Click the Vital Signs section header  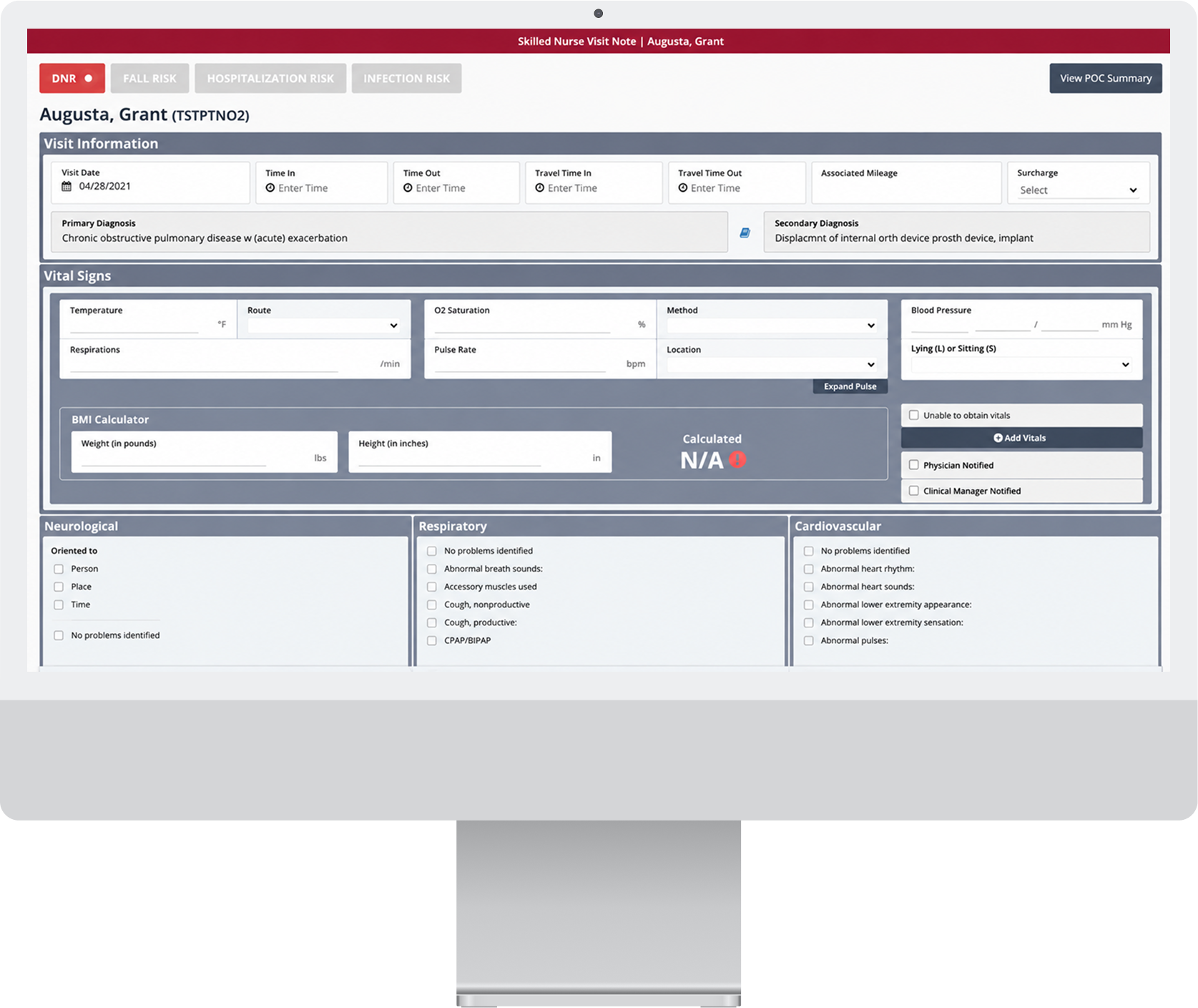click(77, 276)
